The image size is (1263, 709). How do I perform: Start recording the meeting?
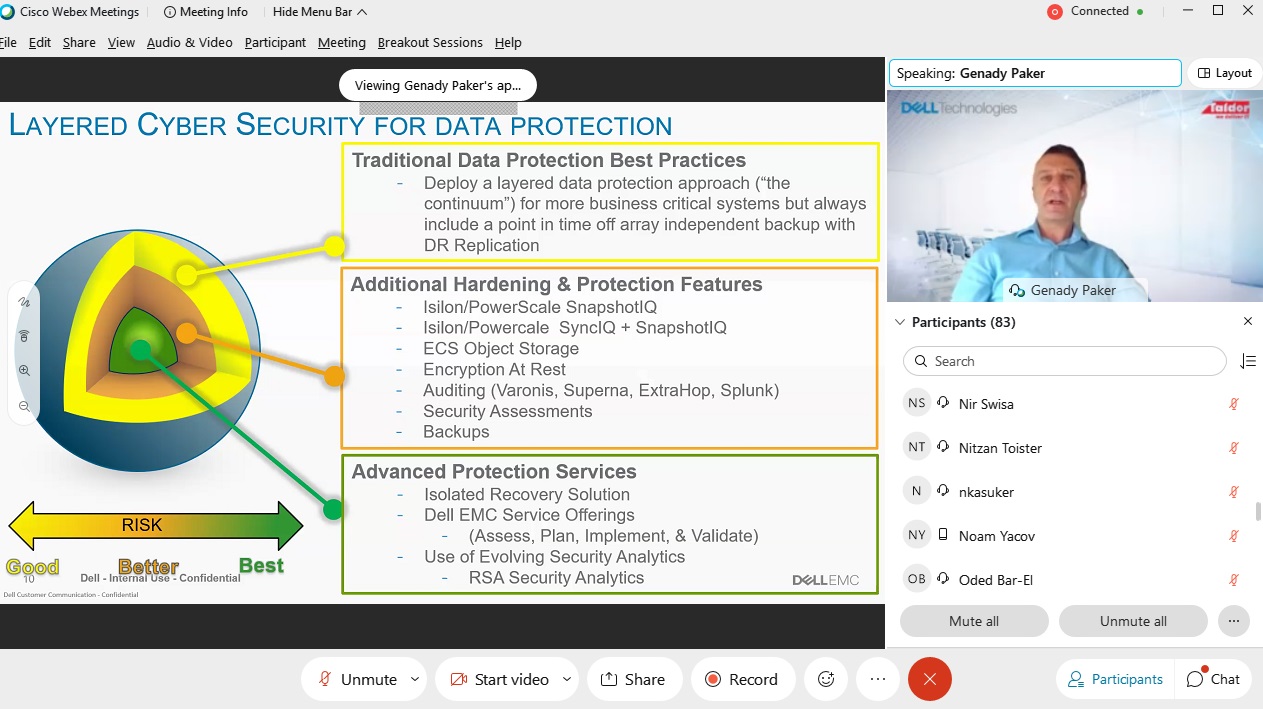pyautogui.click(x=741, y=679)
